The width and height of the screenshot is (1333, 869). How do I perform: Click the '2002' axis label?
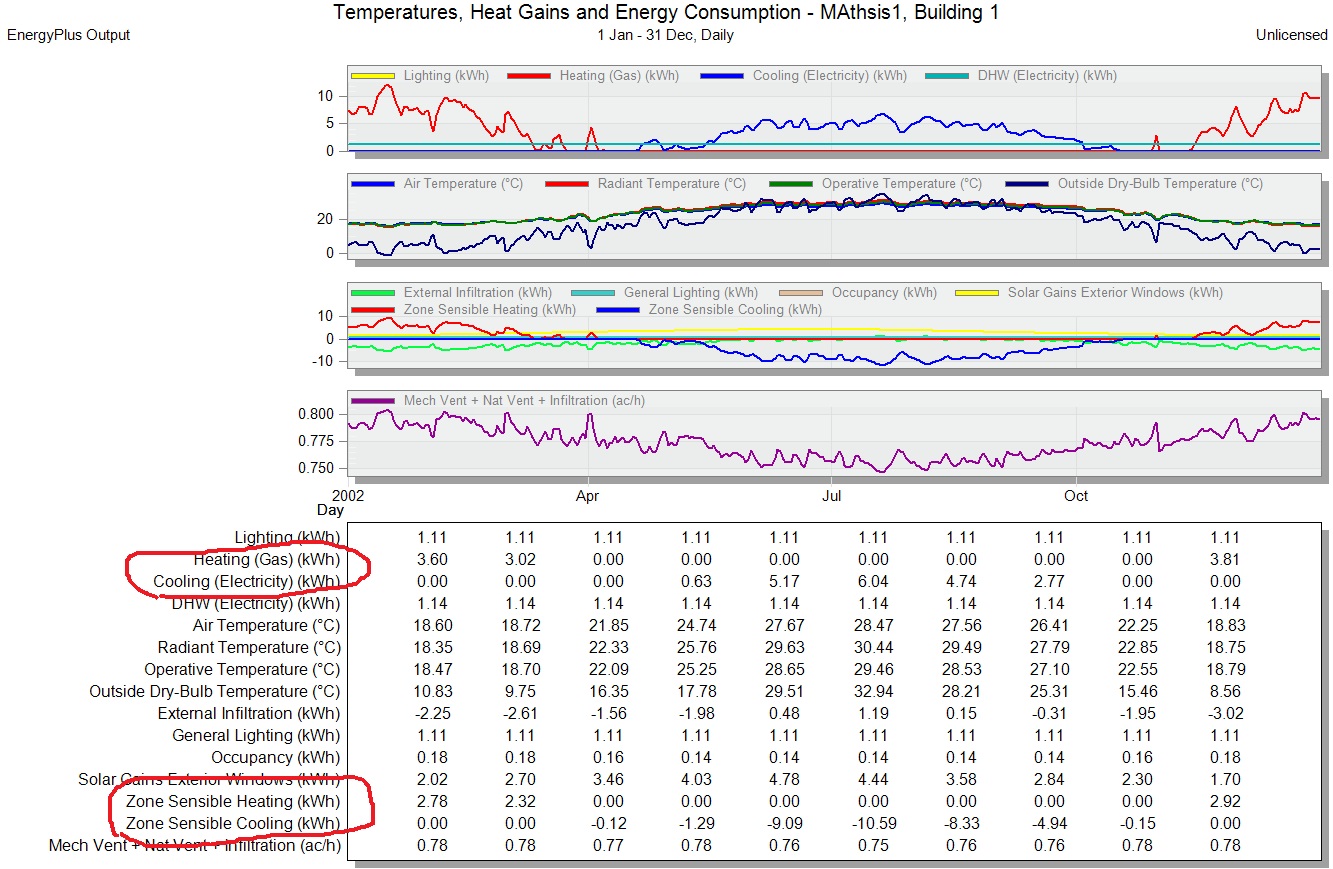(x=348, y=495)
